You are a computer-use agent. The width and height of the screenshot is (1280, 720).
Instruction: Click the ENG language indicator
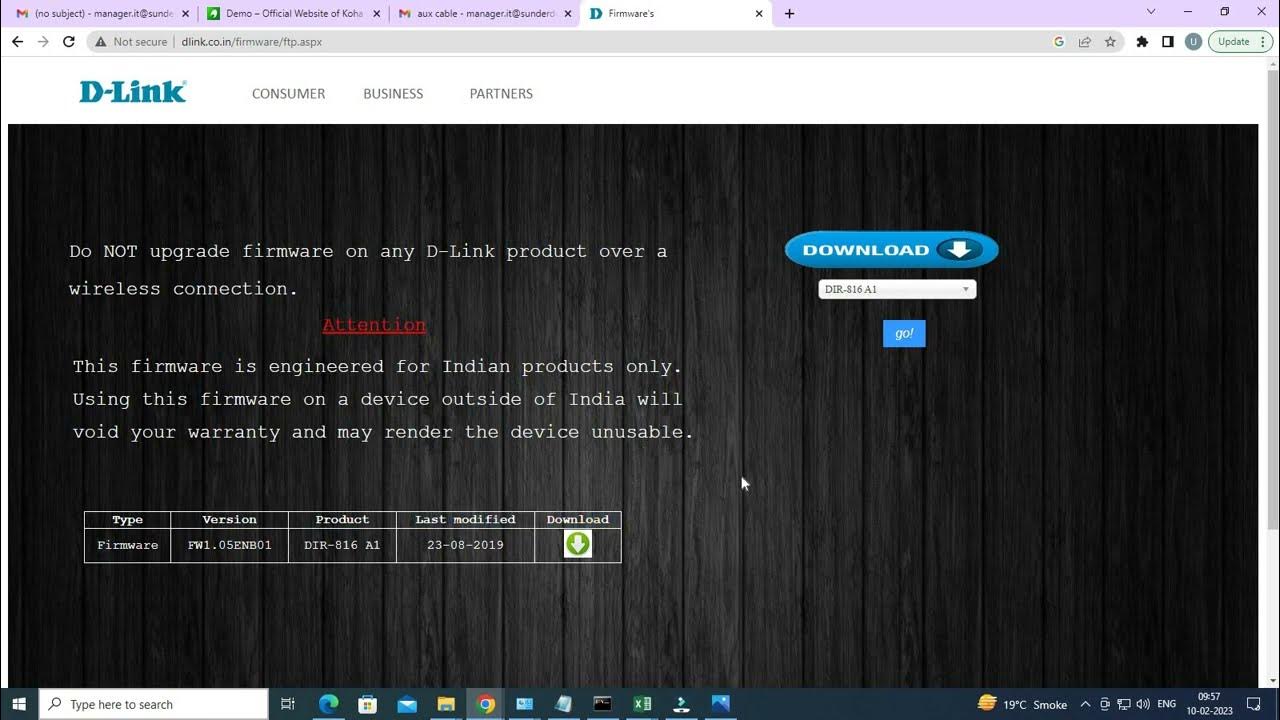pos(1166,704)
